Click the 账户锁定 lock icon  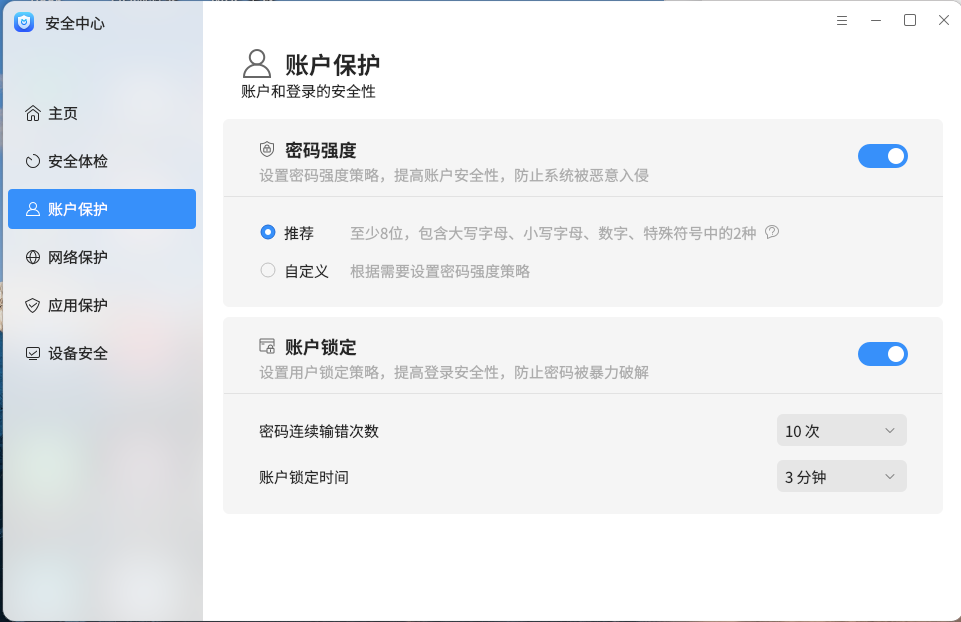click(267, 347)
